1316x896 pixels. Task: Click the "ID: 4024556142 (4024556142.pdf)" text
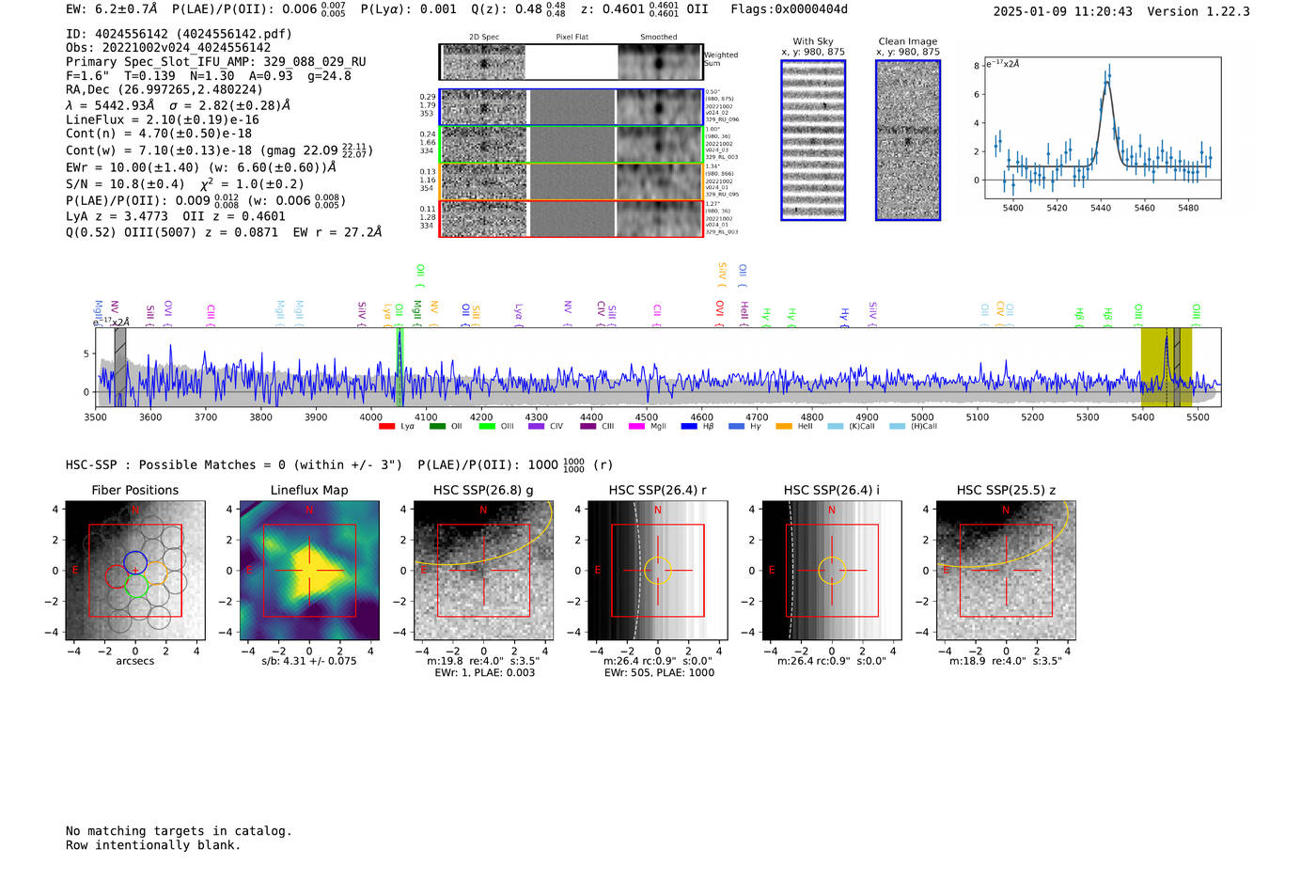179,34
